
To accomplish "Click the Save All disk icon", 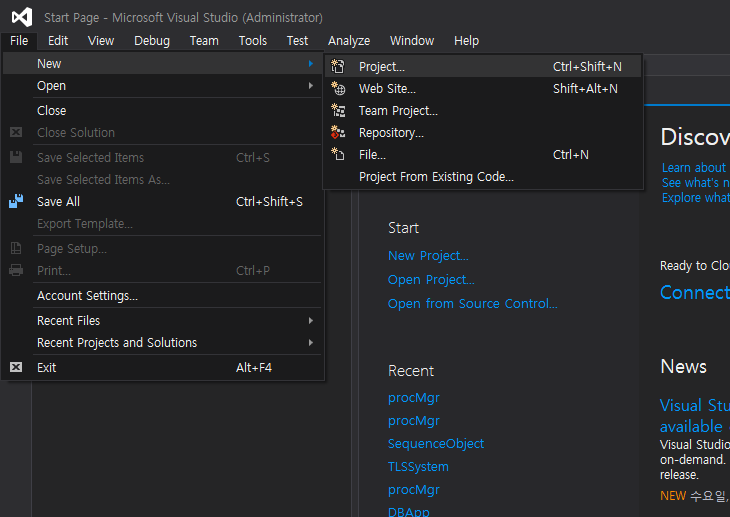I will [x=16, y=201].
